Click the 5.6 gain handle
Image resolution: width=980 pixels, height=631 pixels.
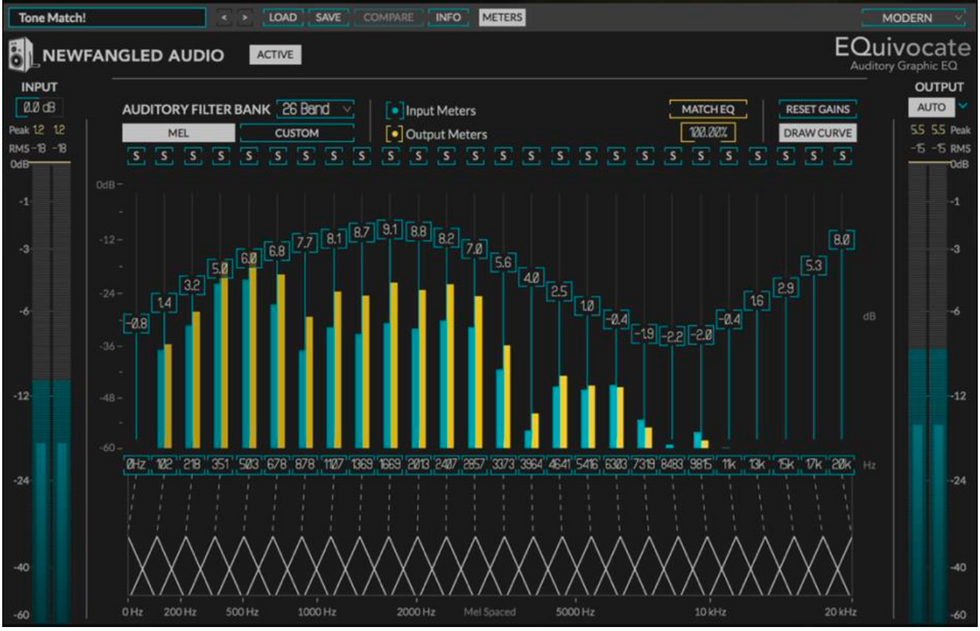click(503, 262)
